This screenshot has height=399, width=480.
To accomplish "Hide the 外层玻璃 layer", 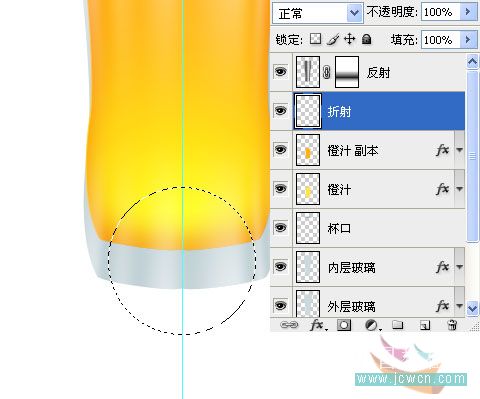I will [x=280, y=305].
